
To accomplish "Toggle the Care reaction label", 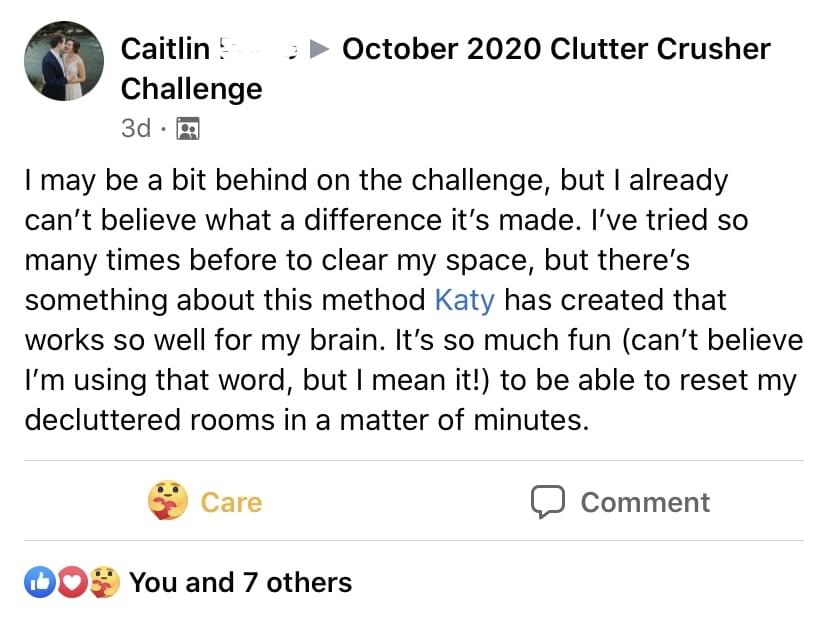I will (231, 502).
